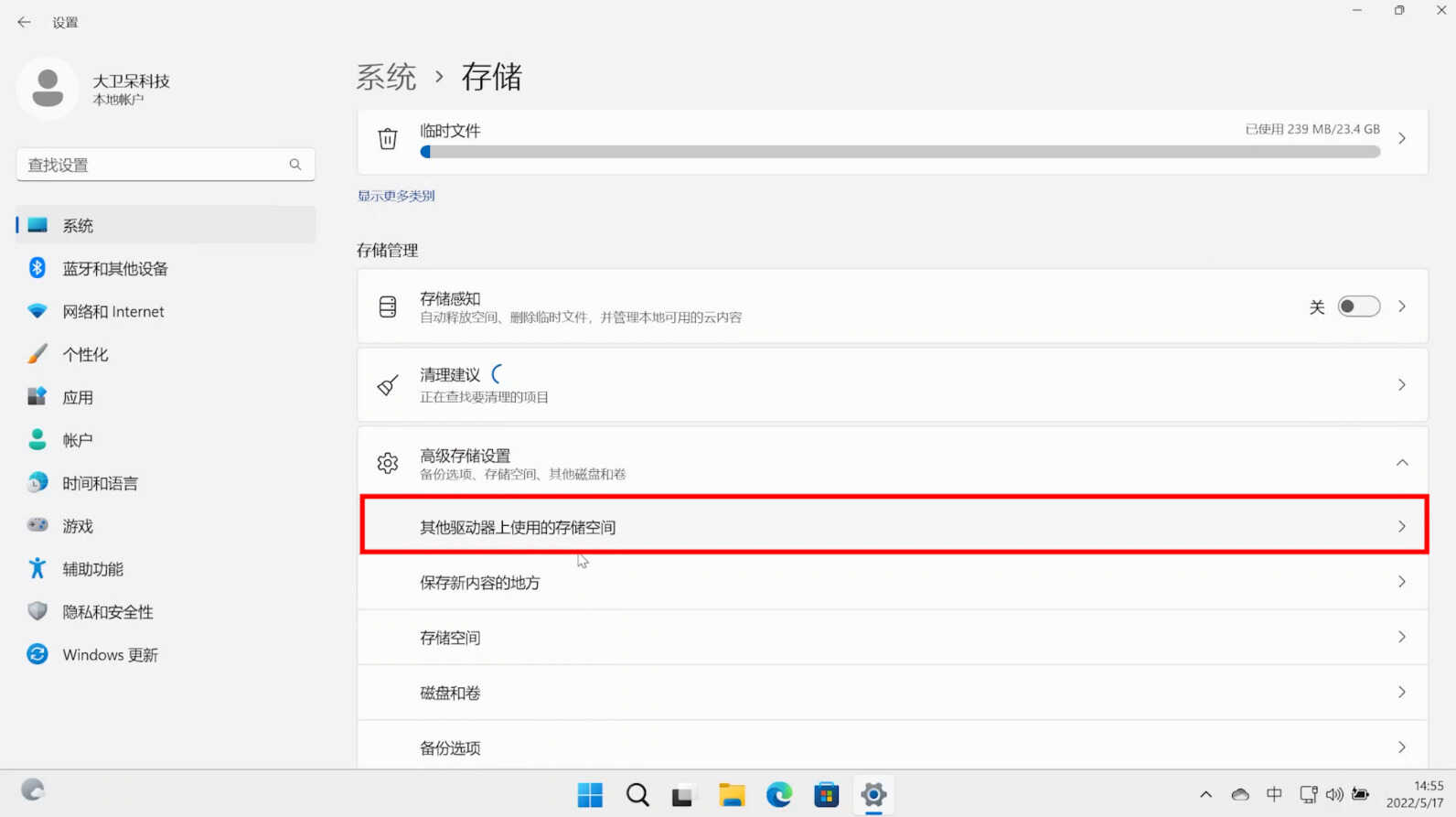Image resolution: width=1456 pixels, height=817 pixels.
Task: Open 隐私和安全性 settings category
Action: pos(108,612)
